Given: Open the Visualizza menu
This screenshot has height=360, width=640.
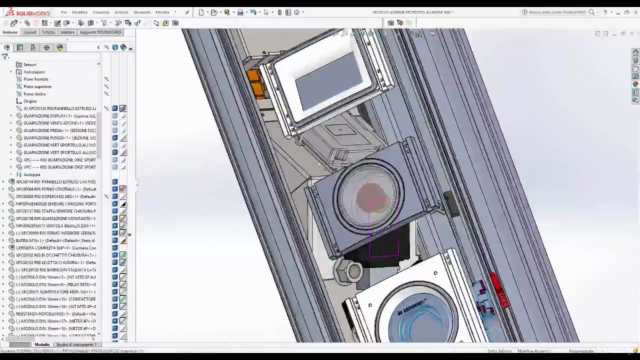Looking at the screenshot, I should pos(101,12).
